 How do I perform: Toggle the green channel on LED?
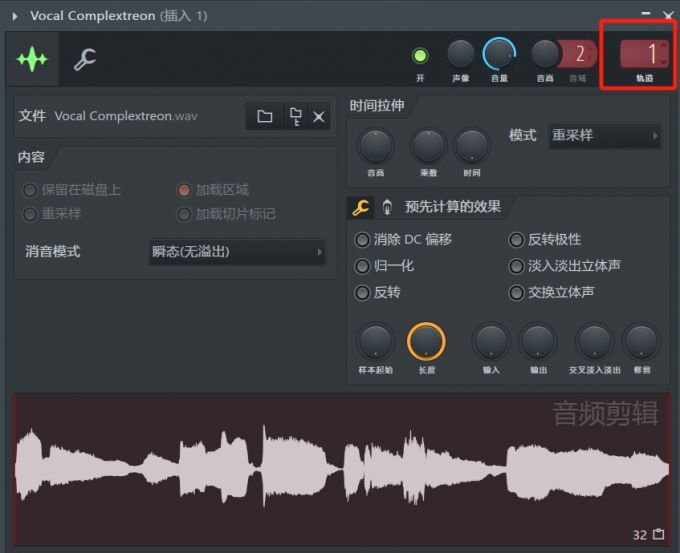coord(420,56)
